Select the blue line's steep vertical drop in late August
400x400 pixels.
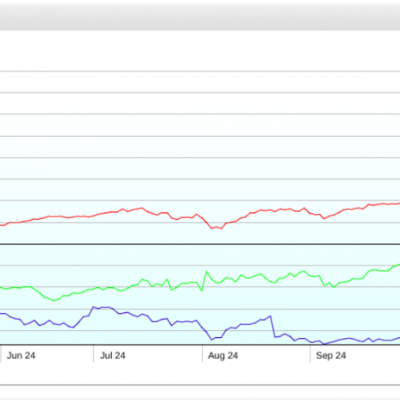pos(272,327)
